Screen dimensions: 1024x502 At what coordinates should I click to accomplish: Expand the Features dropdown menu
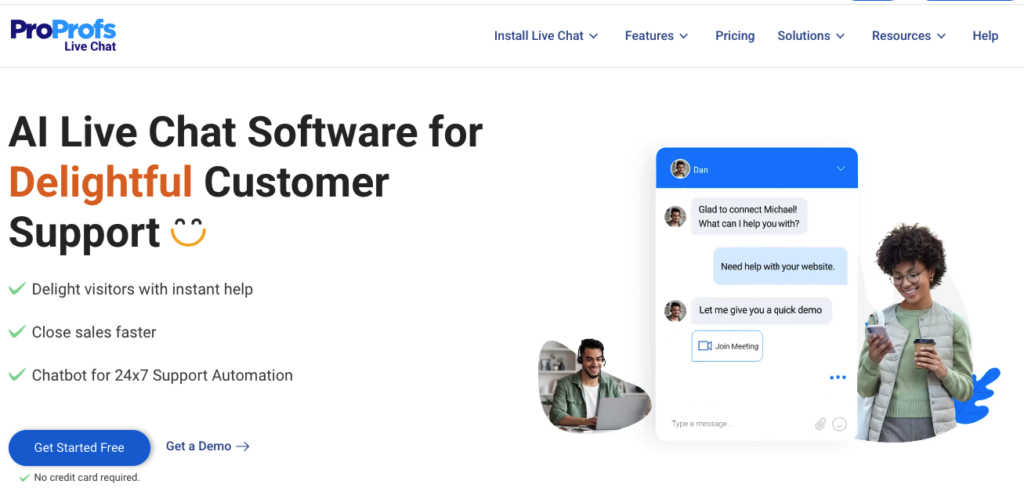coord(656,36)
